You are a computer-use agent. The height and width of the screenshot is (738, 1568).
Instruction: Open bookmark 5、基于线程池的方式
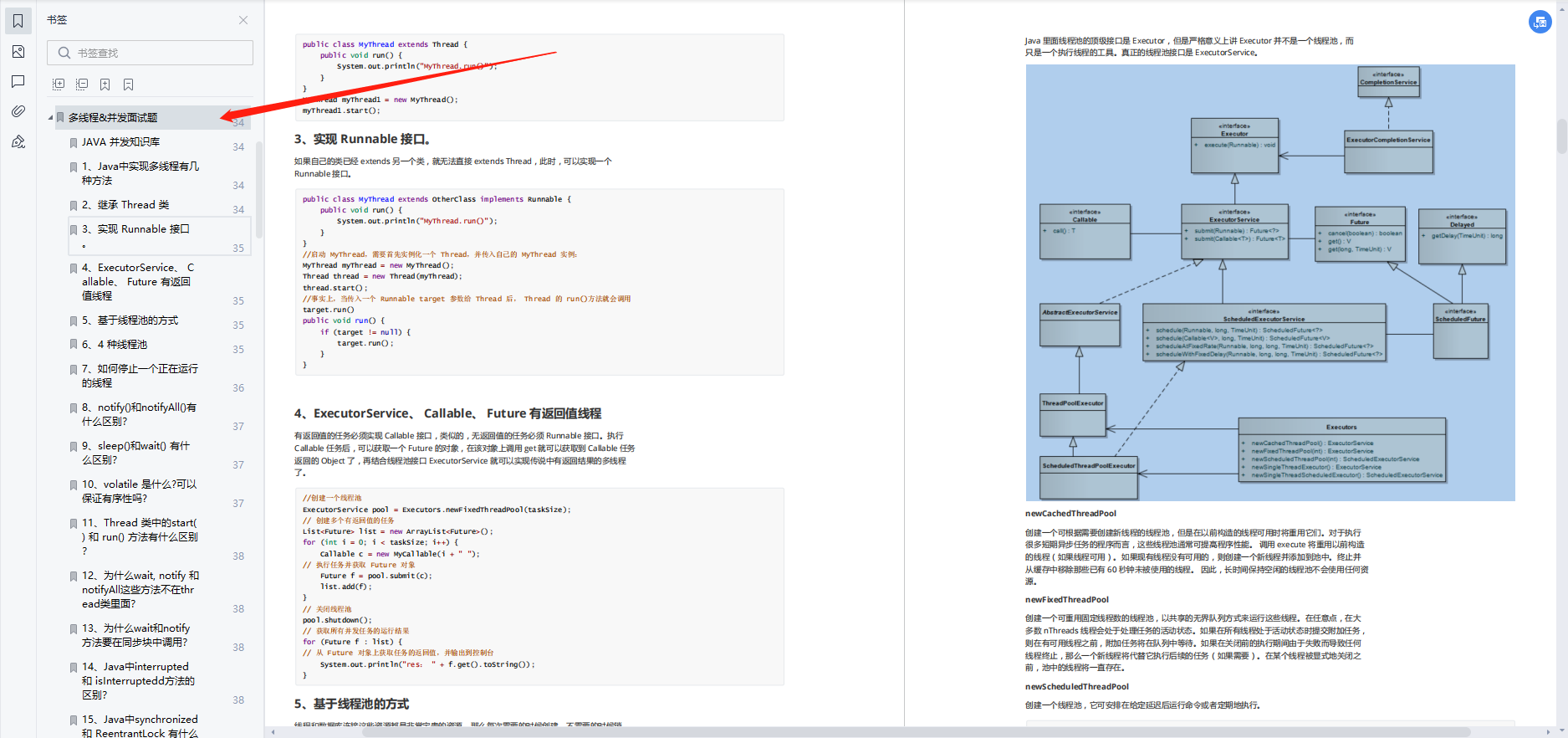[x=130, y=320]
